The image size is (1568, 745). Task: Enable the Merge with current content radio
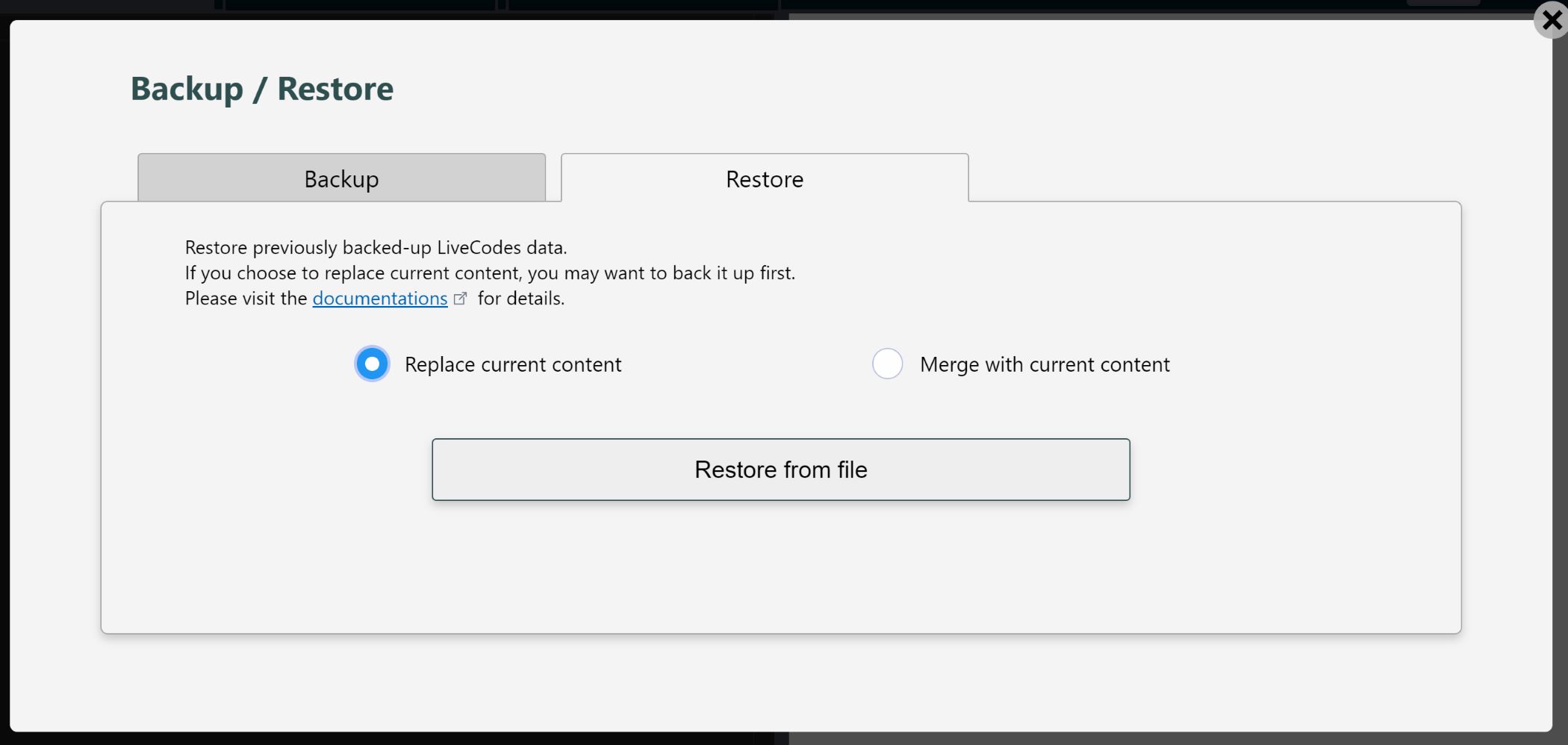click(886, 364)
